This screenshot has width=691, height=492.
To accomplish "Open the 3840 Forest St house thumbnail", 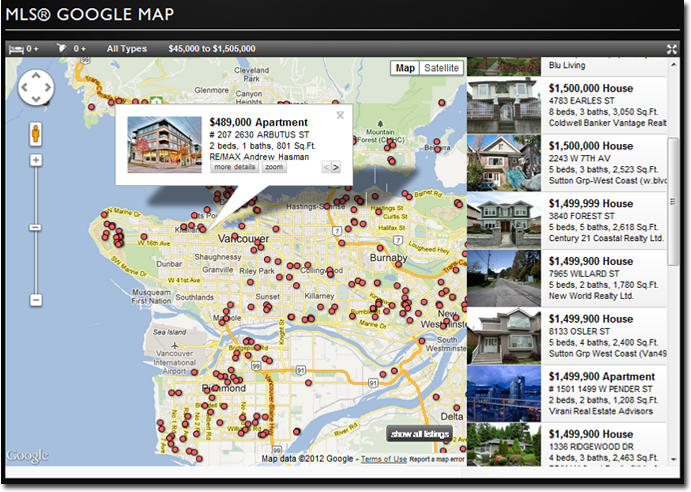I will (x=504, y=221).
